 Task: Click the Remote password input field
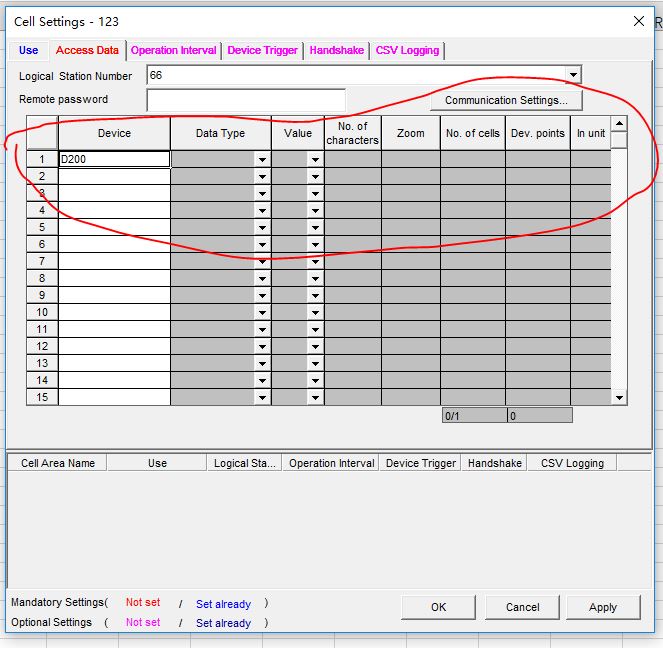[245, 100]
